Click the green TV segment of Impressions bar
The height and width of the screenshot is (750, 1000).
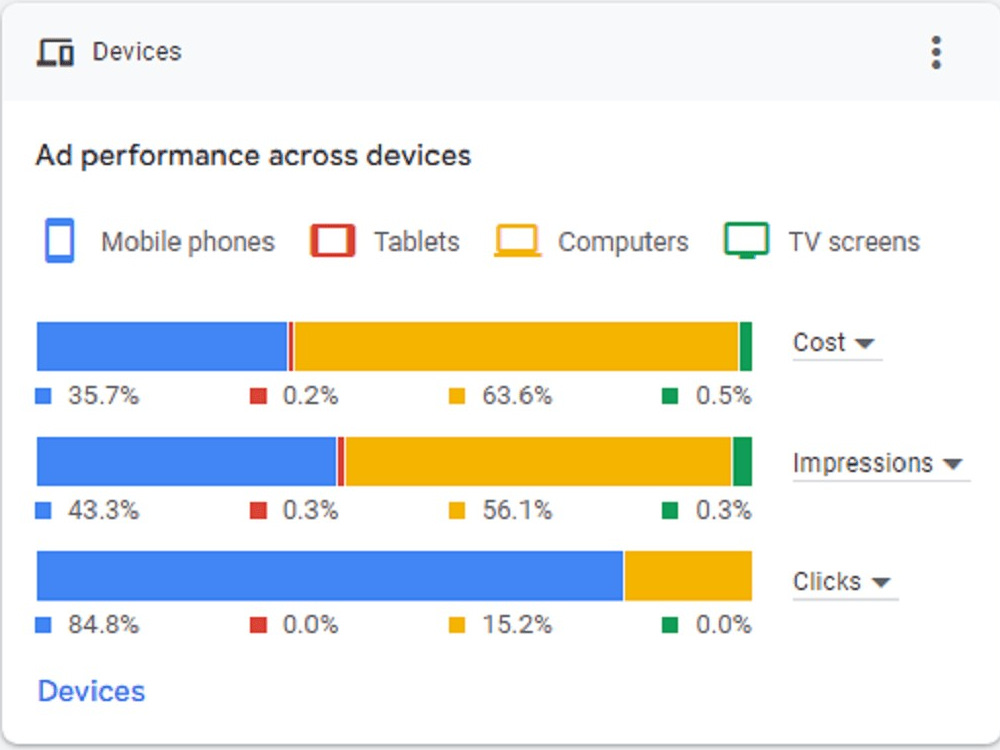click(x=742, y=461)
